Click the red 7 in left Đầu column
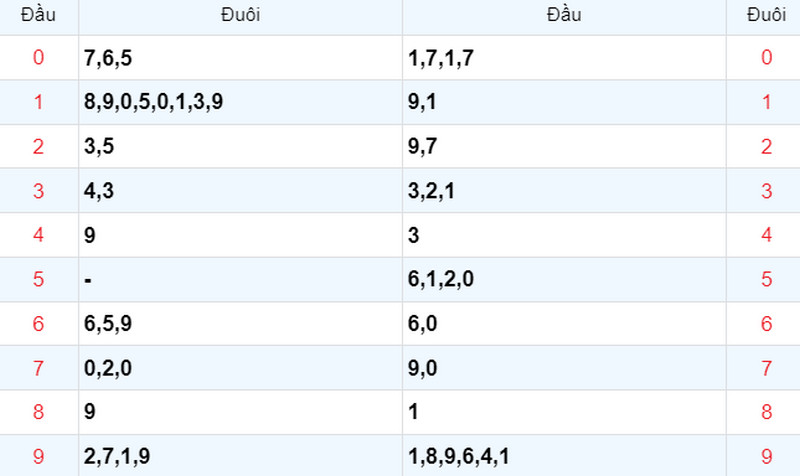The width and height of the screenshot is (800, 476). (x=38, y=368)
